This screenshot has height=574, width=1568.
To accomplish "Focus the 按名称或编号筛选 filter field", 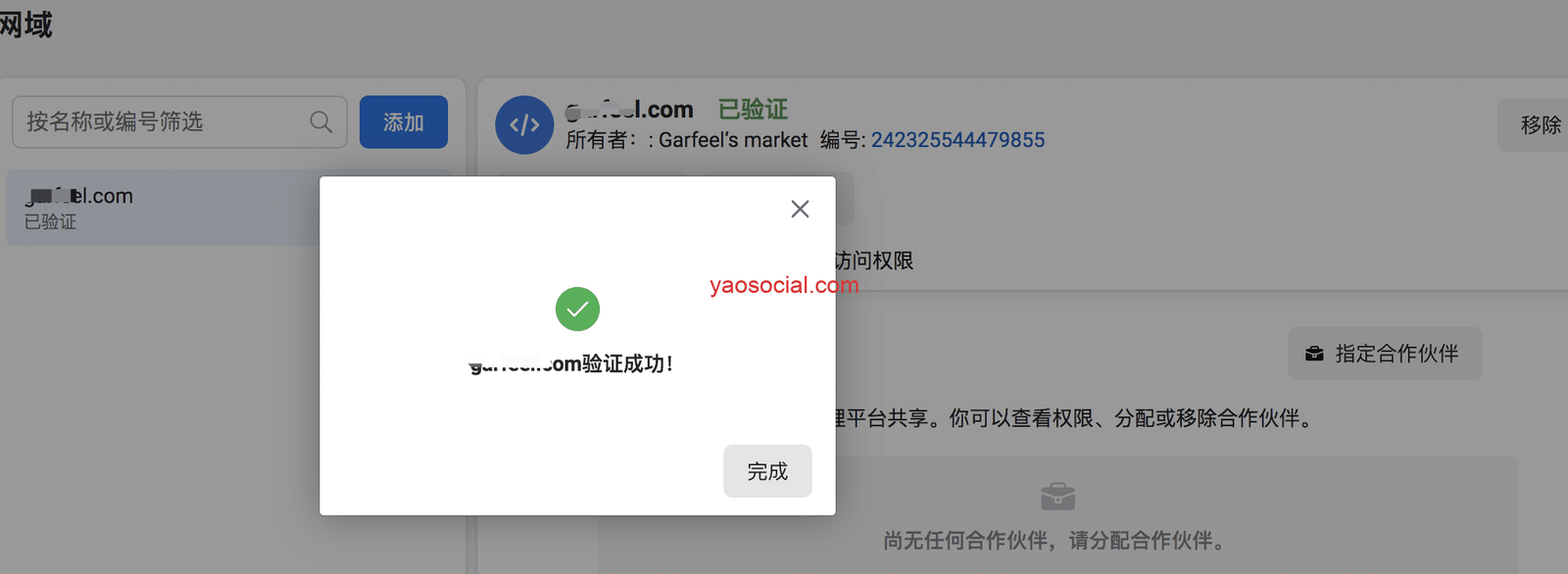I will pos(179,122).
